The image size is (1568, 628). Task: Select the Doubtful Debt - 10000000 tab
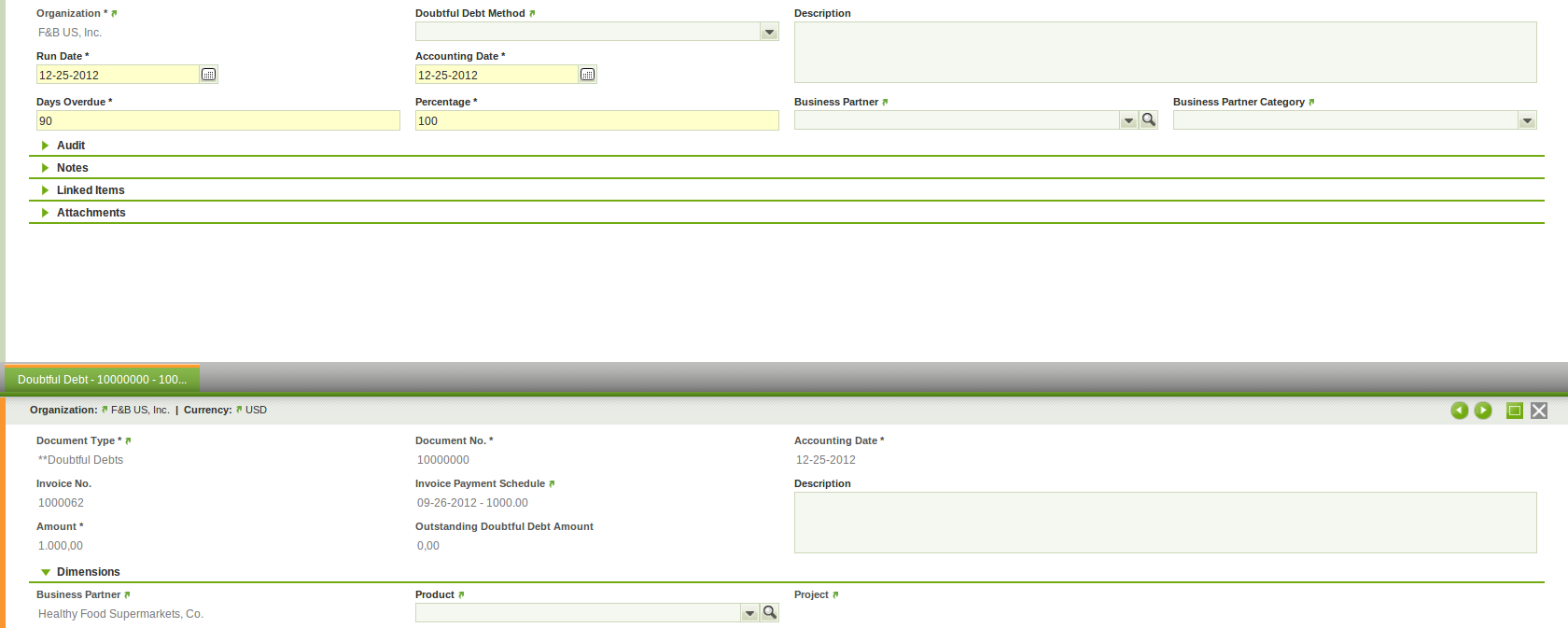[x=102, y=380]
